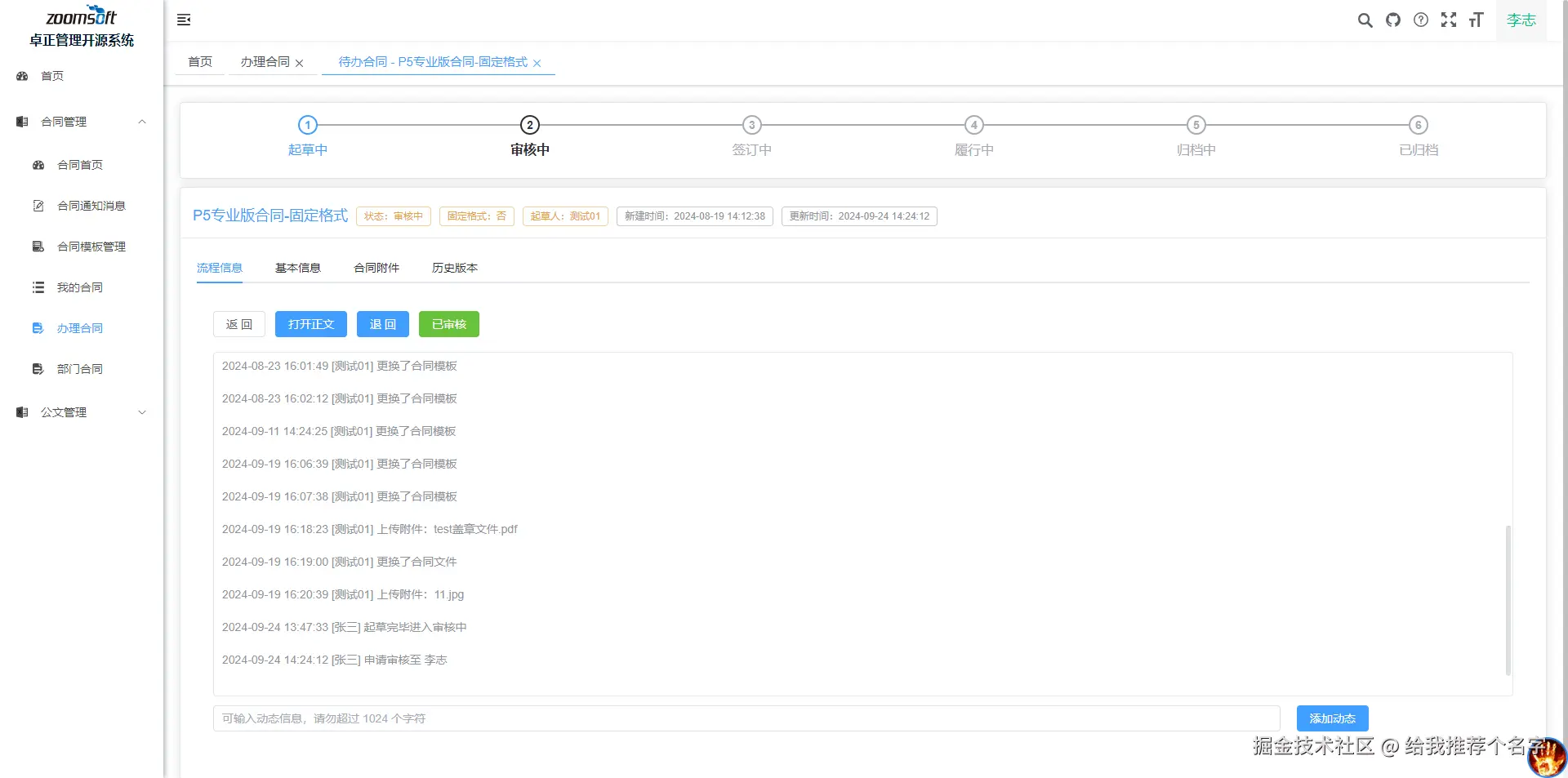Open 合同通知消息 in the sidebar
The height and width of the screenshot is (778, 1568).
tap(91, 206)
